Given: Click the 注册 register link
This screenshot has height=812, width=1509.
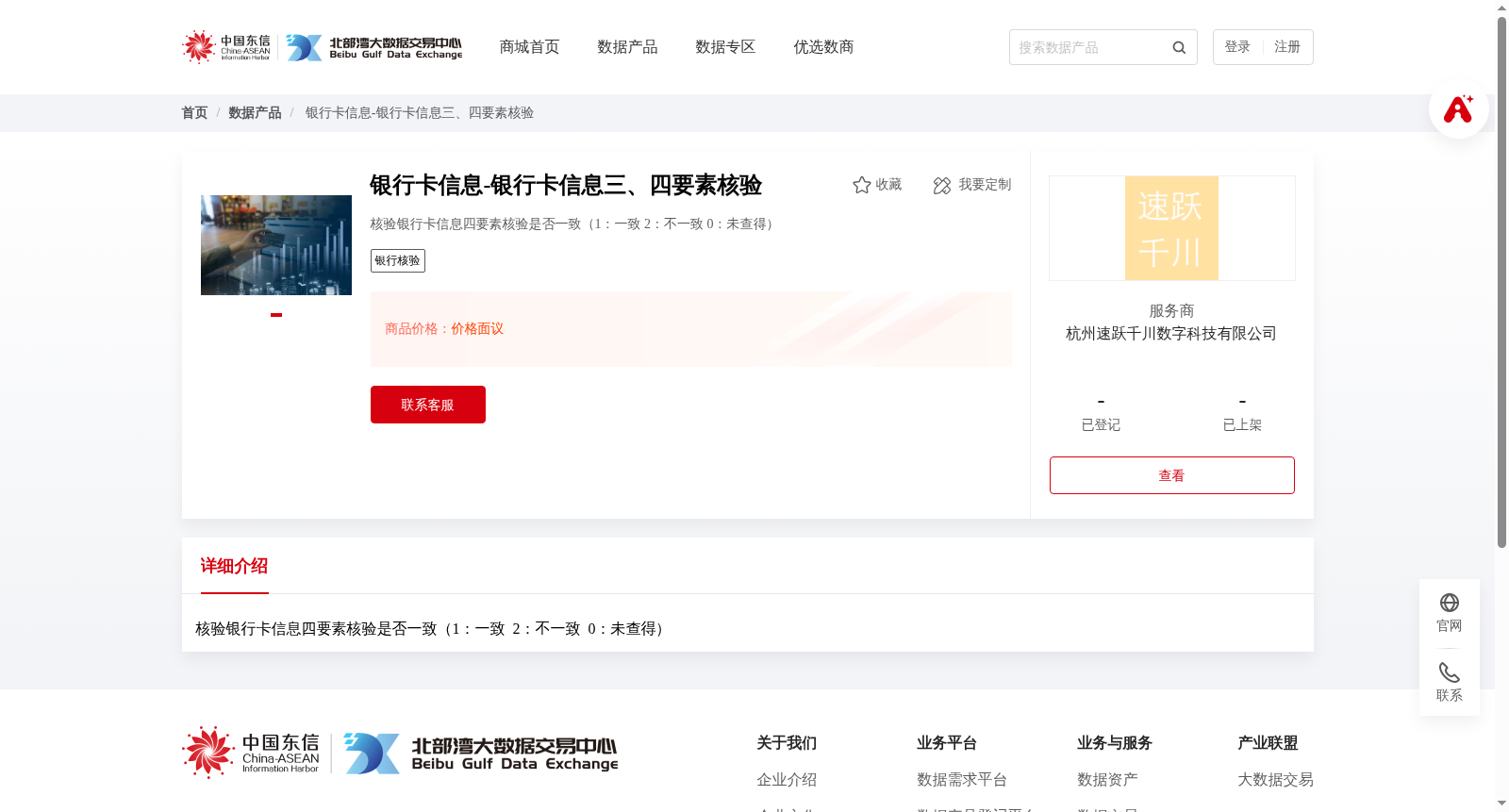Looking at the screenshot, I should [1287, 47].
